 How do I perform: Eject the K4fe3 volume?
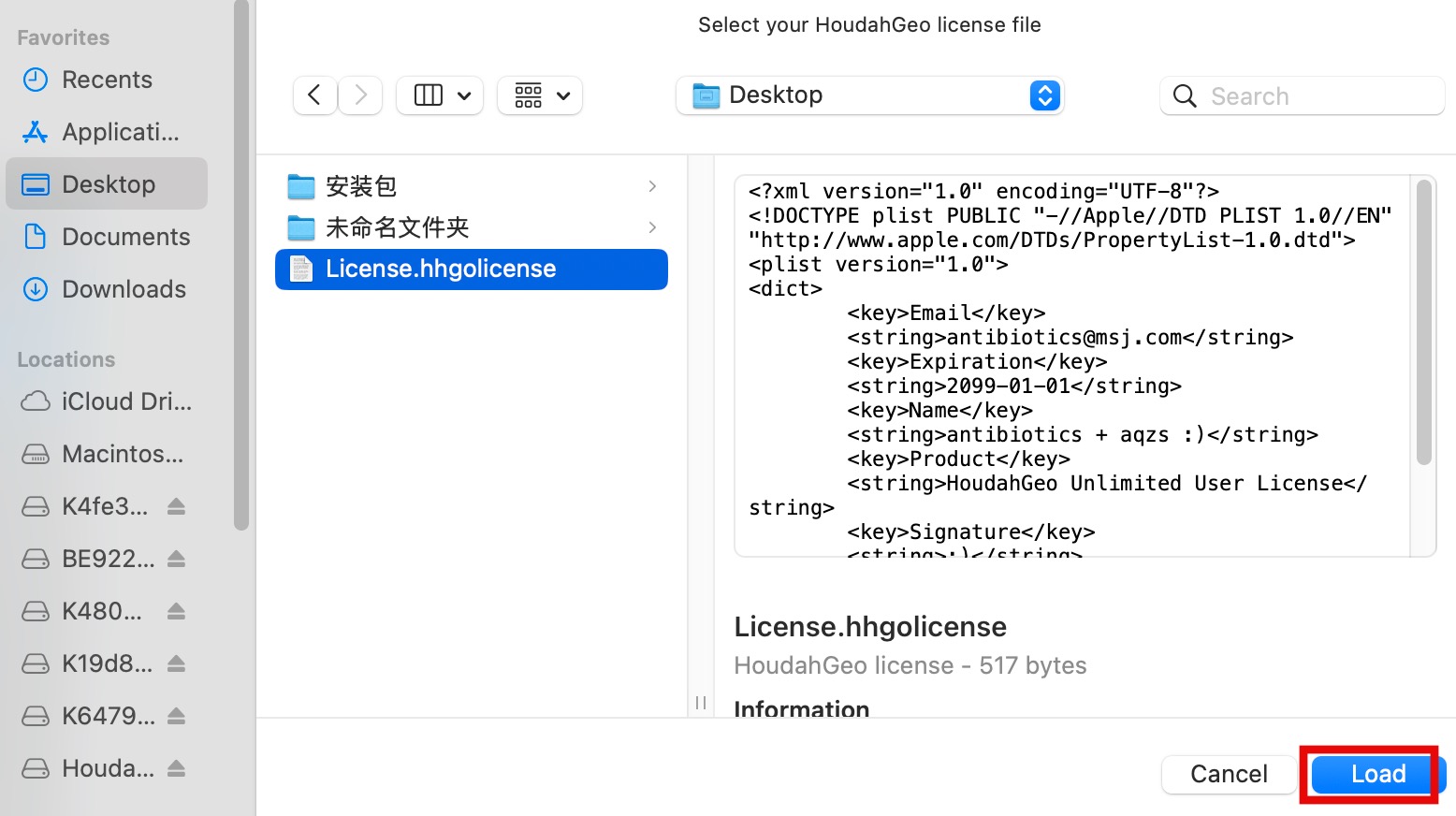pos(176,506)
